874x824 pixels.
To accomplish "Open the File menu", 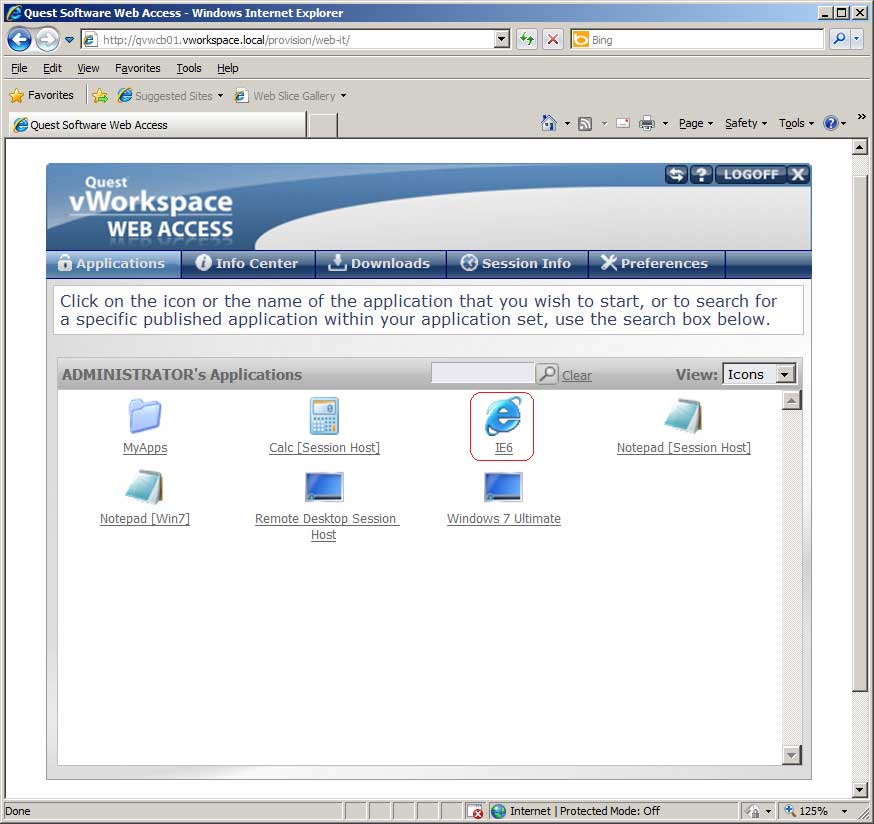I will [19, 68].
